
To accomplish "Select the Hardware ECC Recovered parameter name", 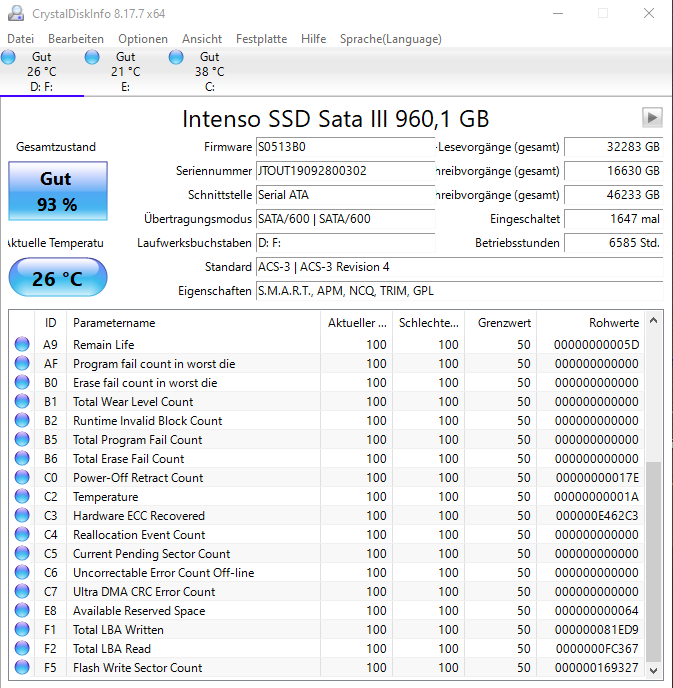I will pos(139,516).
